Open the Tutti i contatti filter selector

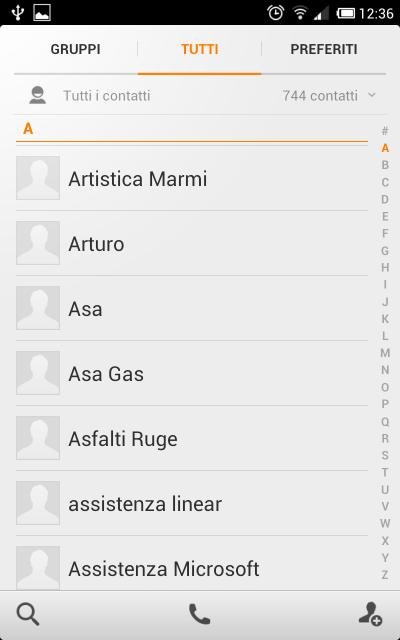pos(200,96)
